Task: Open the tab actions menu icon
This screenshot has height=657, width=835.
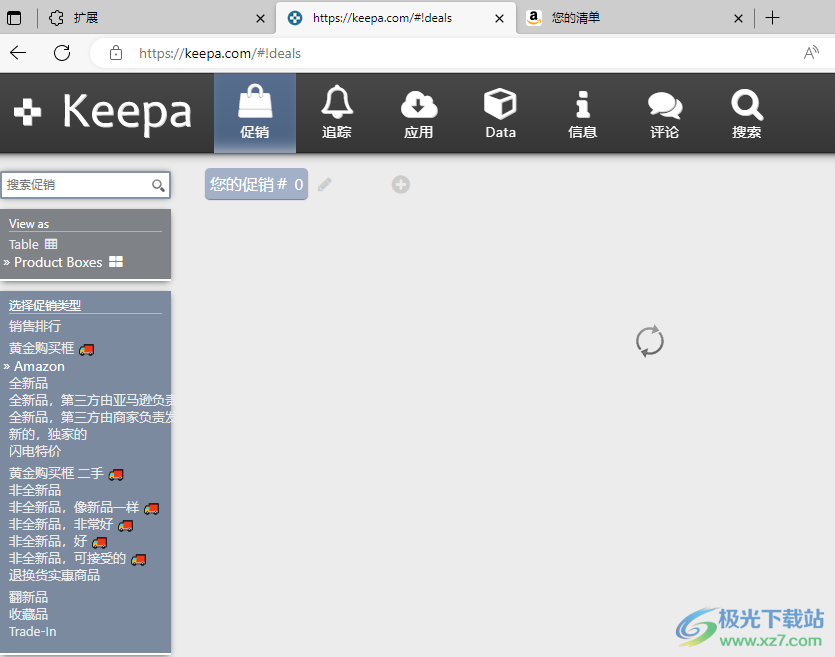Action: click(x=14, y=18)
